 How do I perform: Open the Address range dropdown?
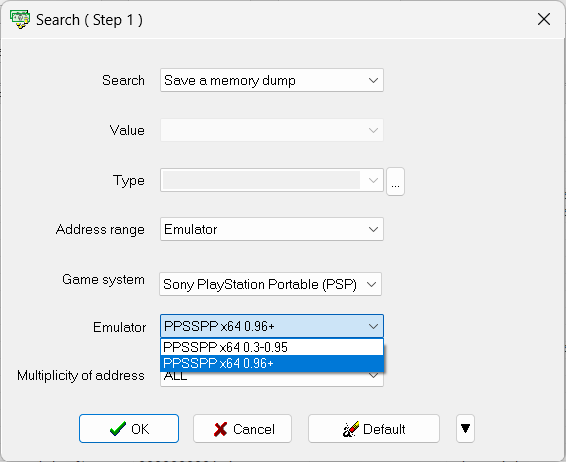click(x=271, y=229)
